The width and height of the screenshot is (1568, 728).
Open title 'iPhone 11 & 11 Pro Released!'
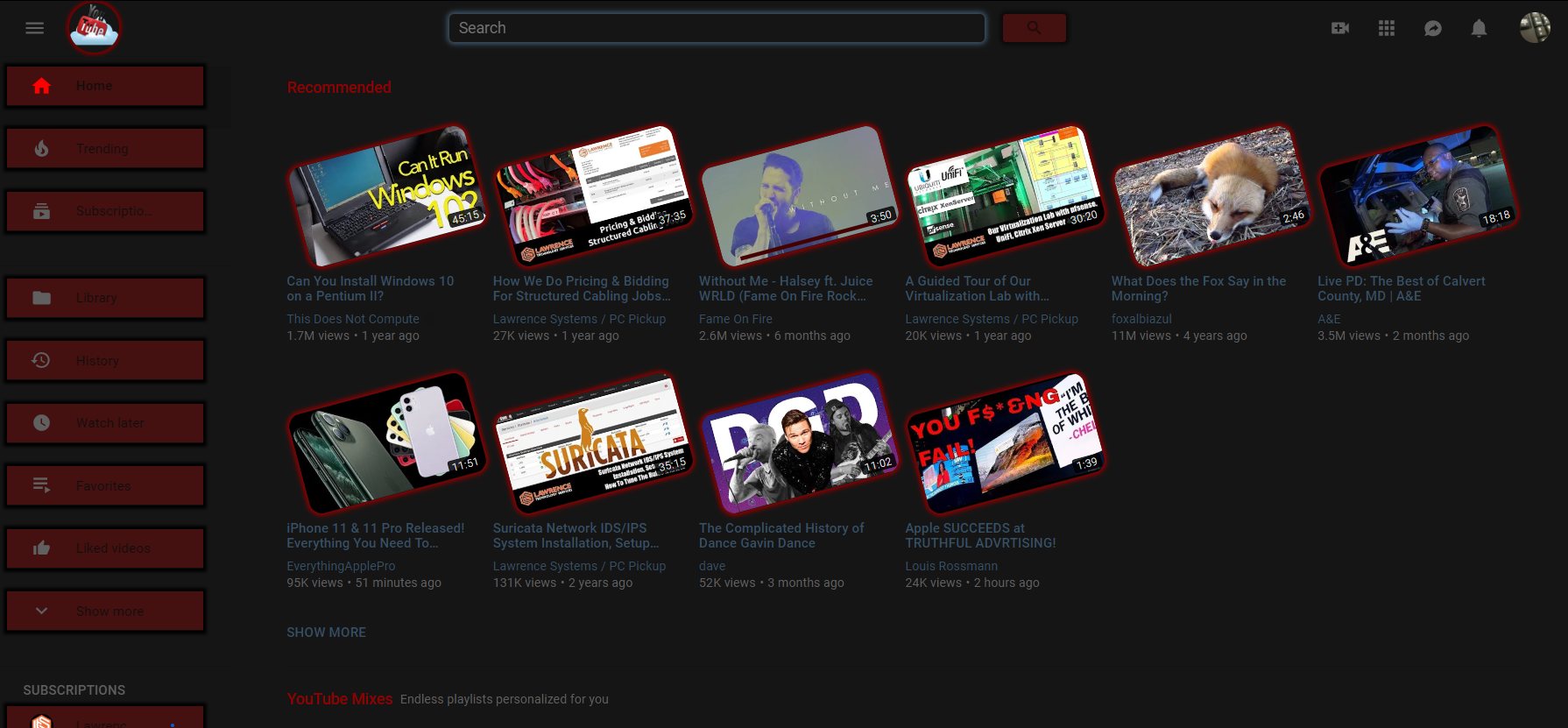coord(376,535)
